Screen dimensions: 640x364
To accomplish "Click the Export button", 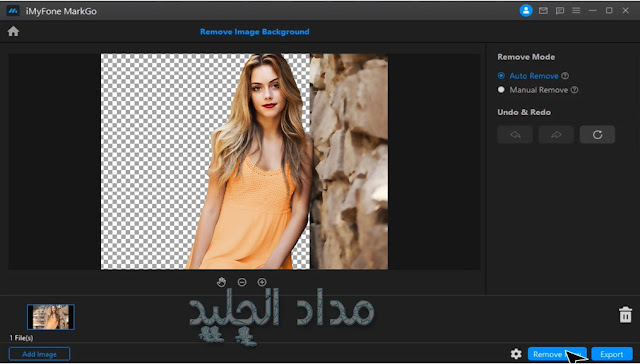I will [611, 354].
